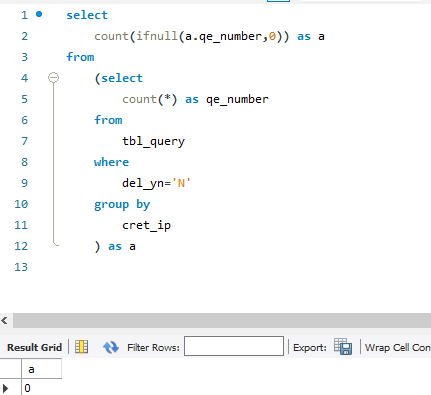Select the result cell containing 0
431x395 pixels.
click(42, 388)
